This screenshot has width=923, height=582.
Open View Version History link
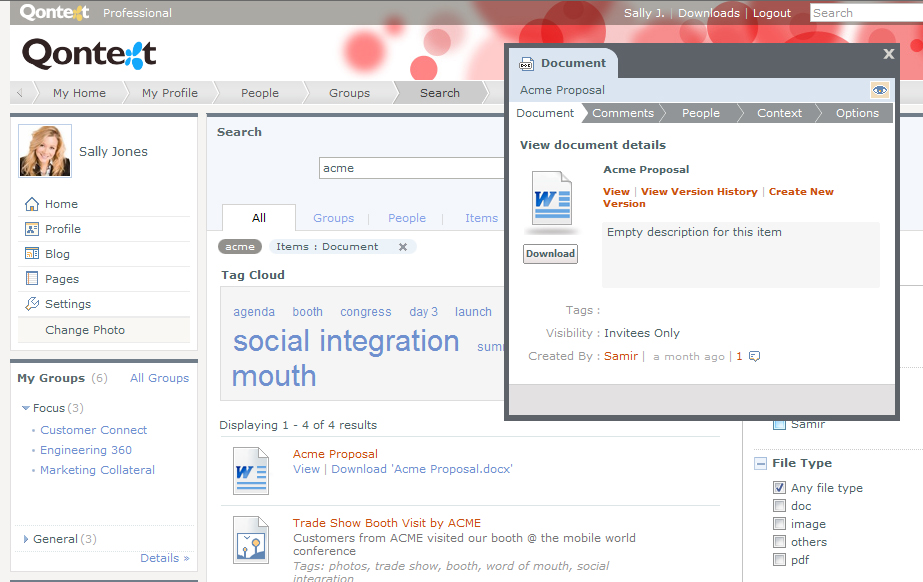pos(699,192)
